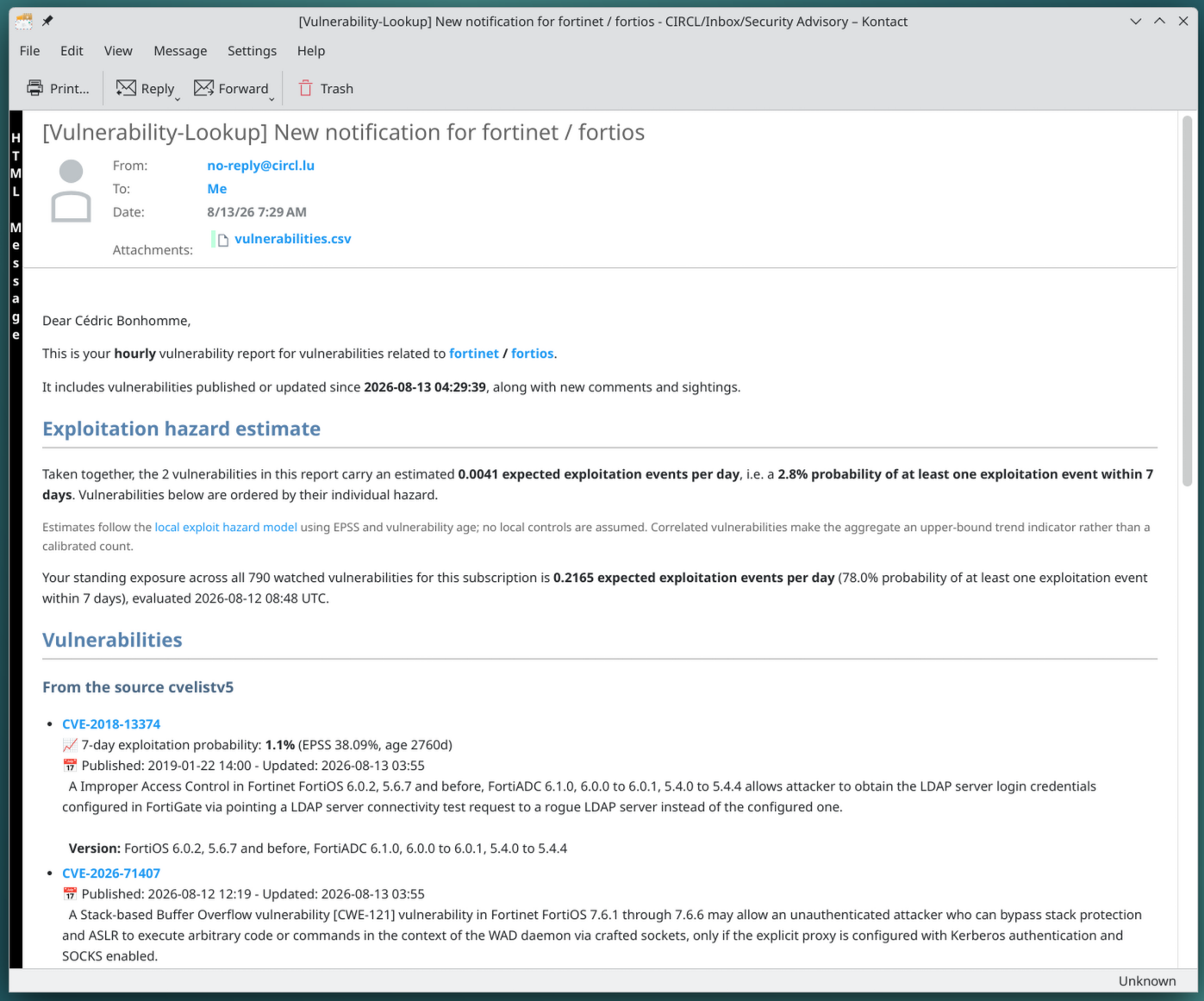Forward this email message
The width and height of the screenshot is (1204, 1001).
[231, 88]
